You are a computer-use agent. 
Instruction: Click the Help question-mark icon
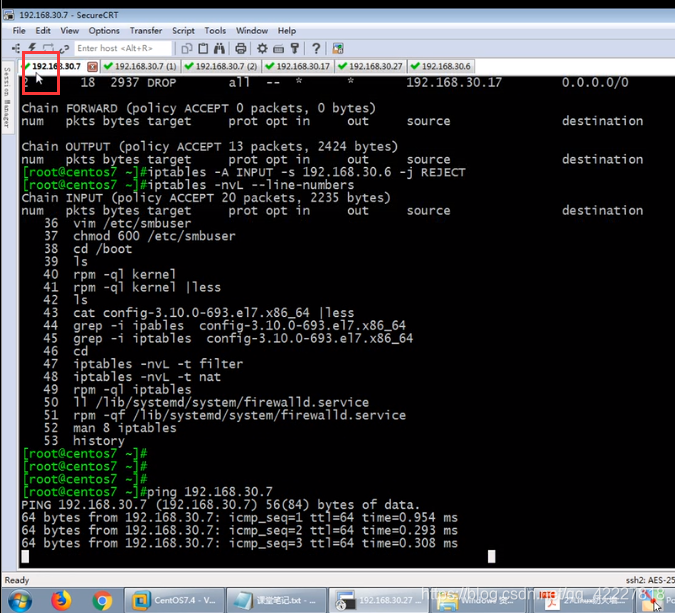click(x=316, y=48)
